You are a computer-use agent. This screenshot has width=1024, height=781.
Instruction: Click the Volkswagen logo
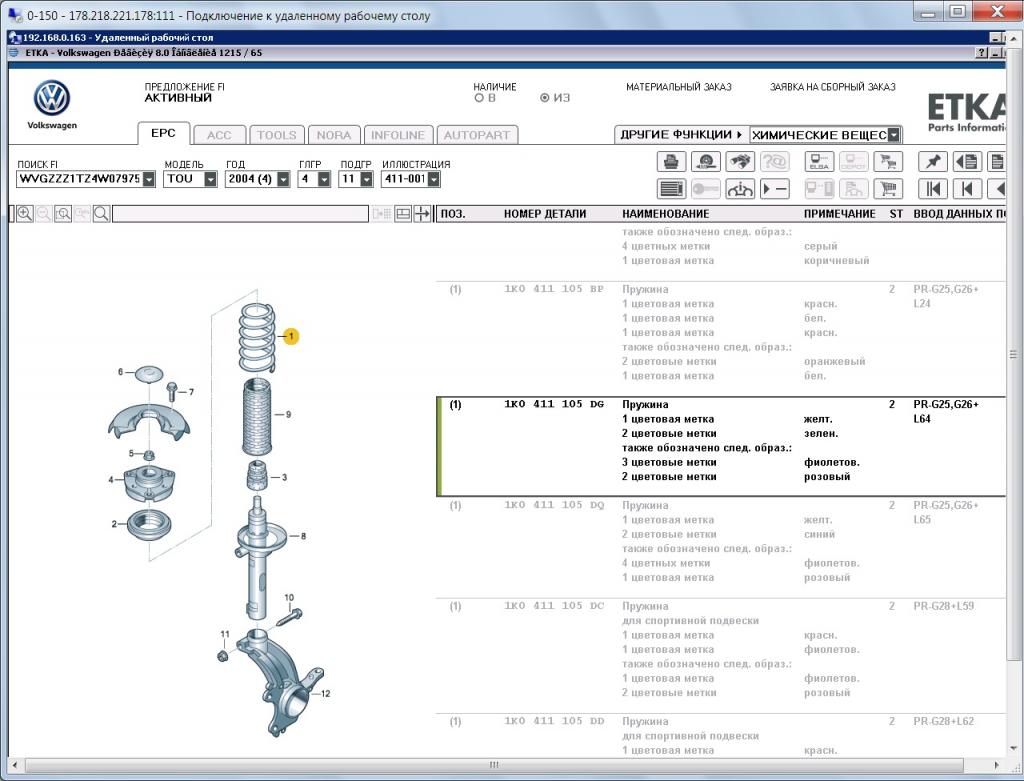click(52, 98)
